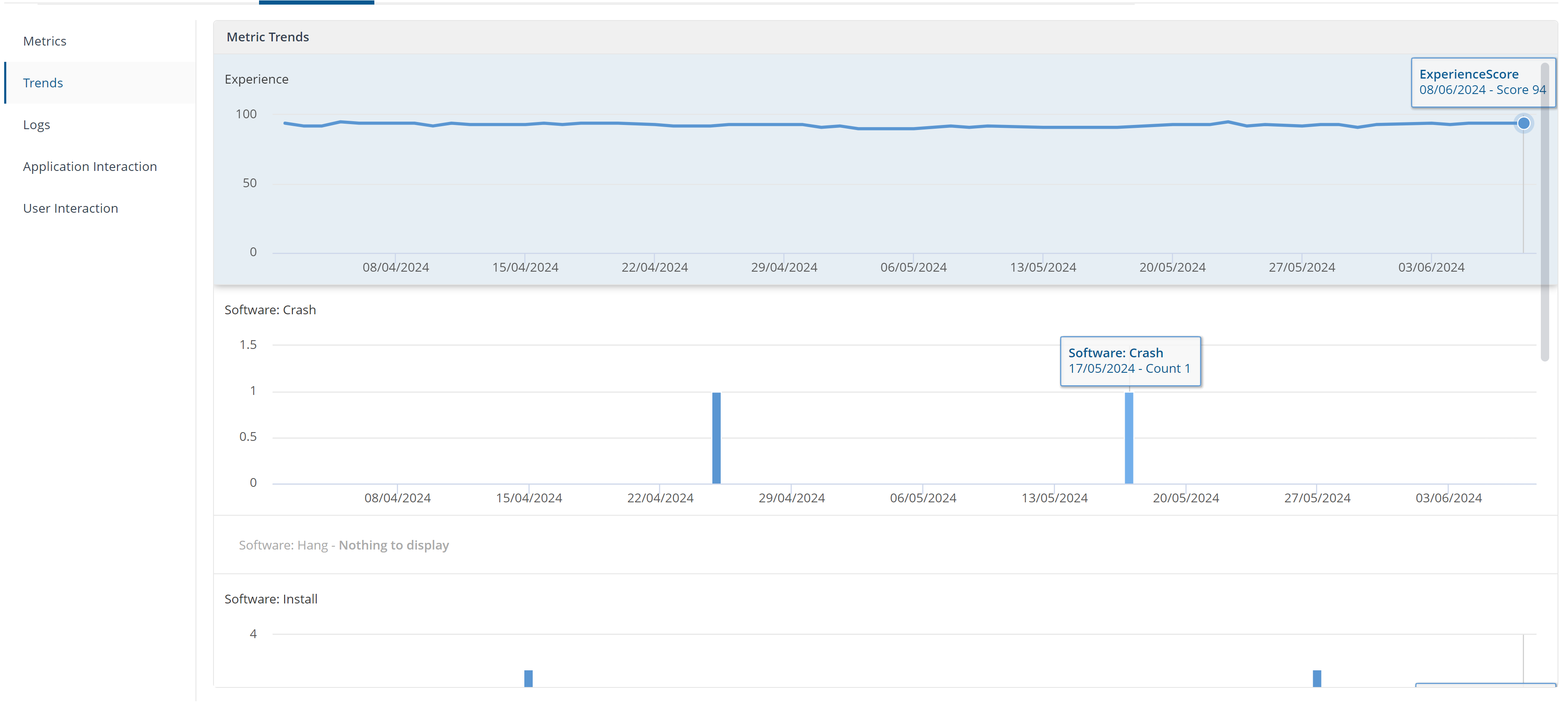Click the Experience chart title
This screenshot has height=705, width=1568.
point(256,80)
